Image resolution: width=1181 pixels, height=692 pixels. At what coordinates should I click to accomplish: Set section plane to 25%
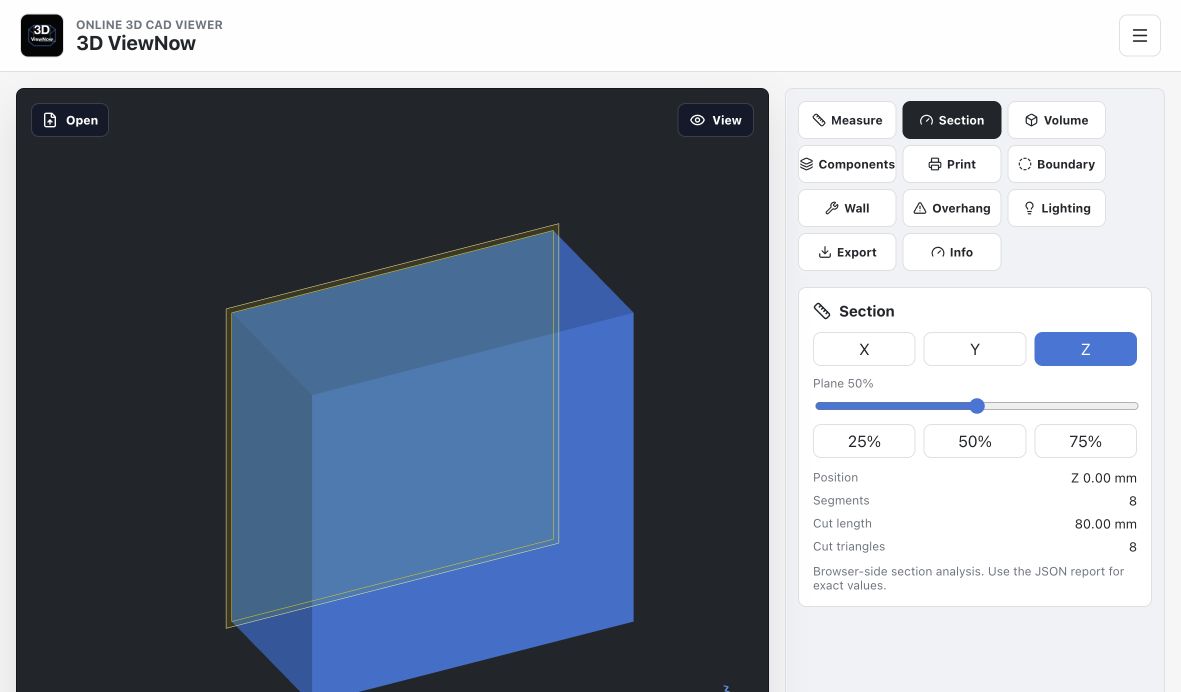coord(864,441)
